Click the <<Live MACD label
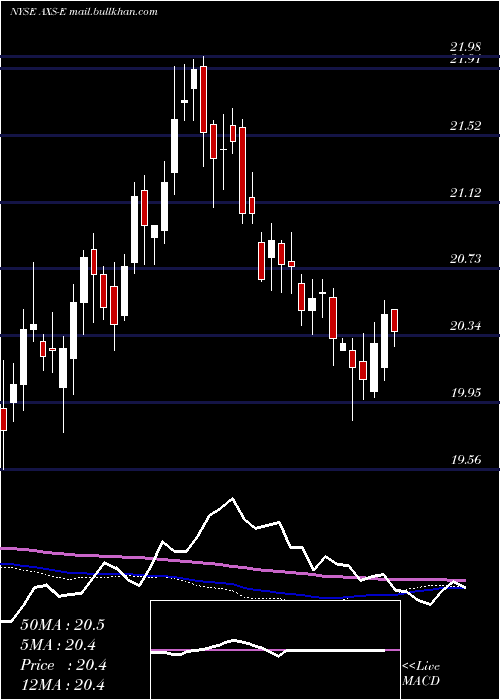Screen dimensions: 500x700 click(x=421, y=674)
